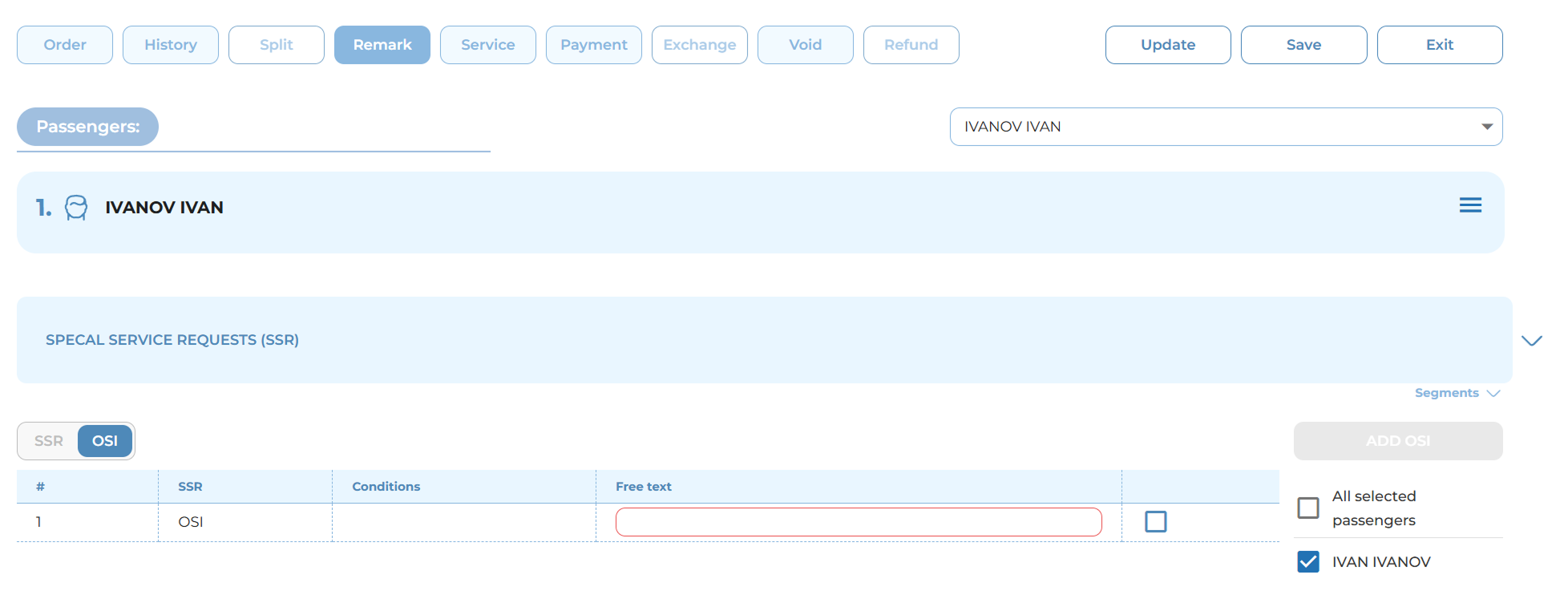Click the passenger avatar icon beside IVANOV IVAN
This screenshot has height=603, width=1568.
coord(76,208)
